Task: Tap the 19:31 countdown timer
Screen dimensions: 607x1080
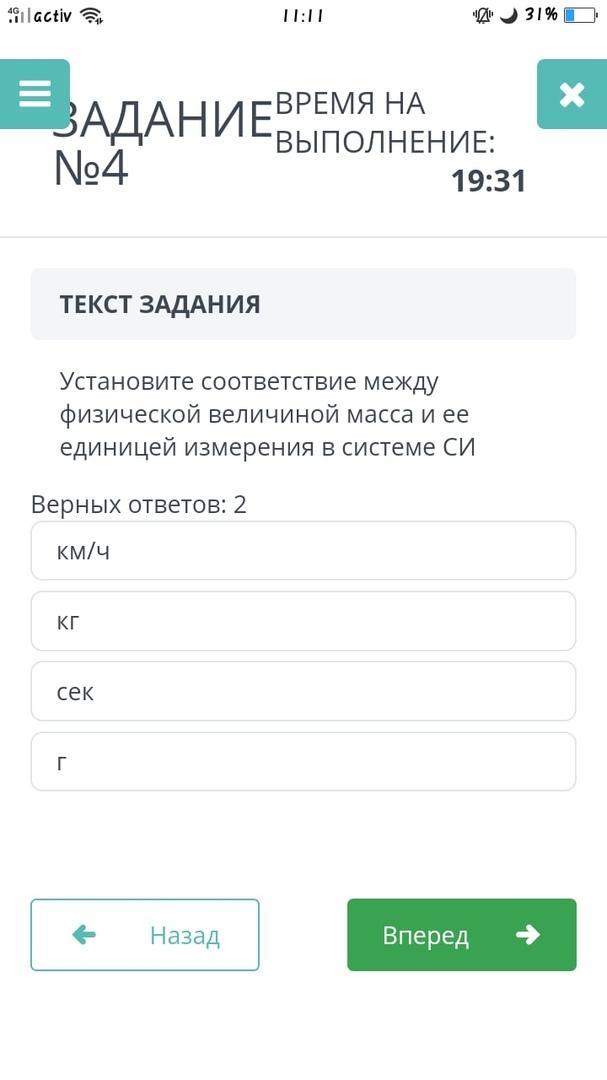Action: click(x=488, y=181)
